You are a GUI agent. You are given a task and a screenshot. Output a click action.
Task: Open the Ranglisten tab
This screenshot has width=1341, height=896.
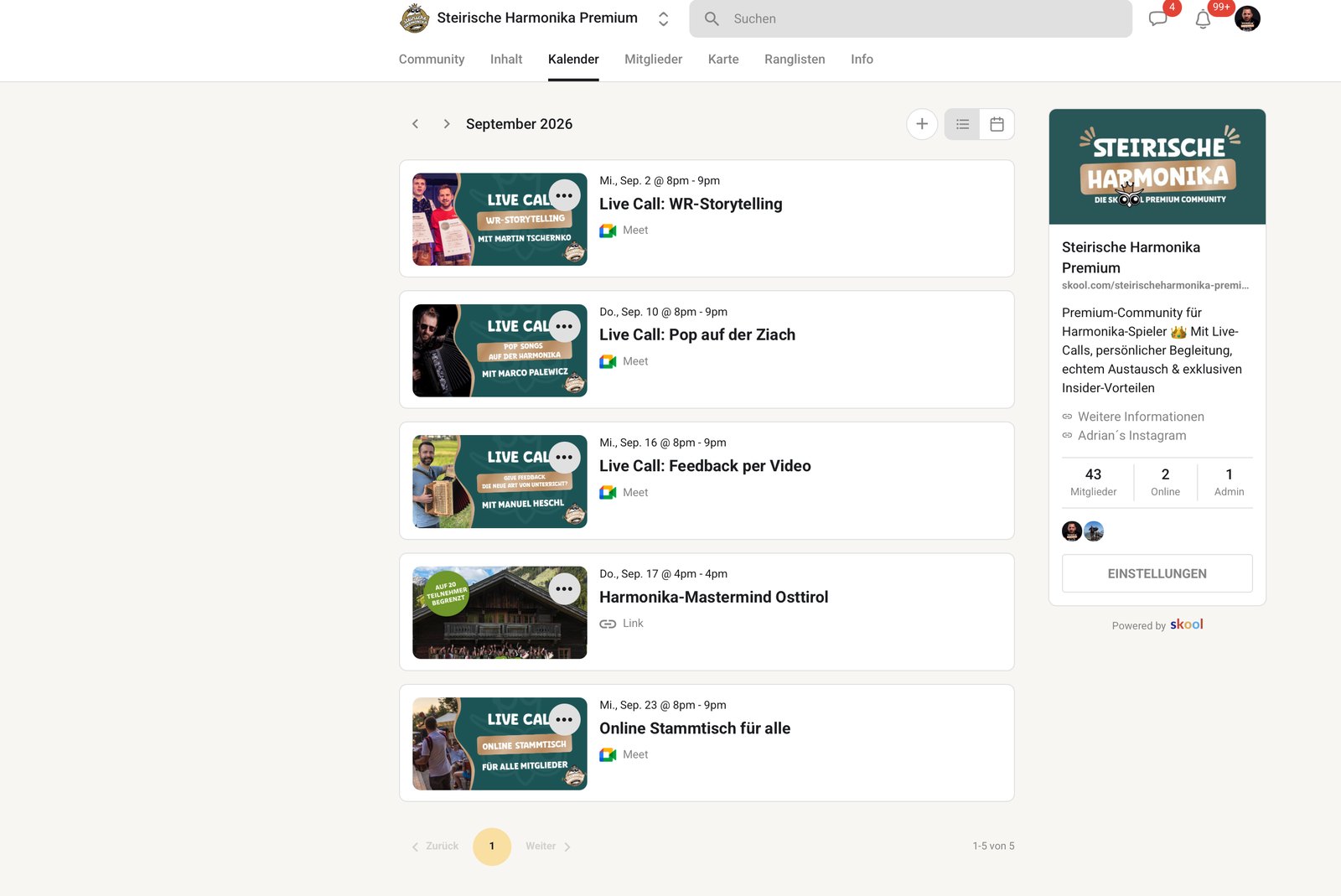pos(795,59)
